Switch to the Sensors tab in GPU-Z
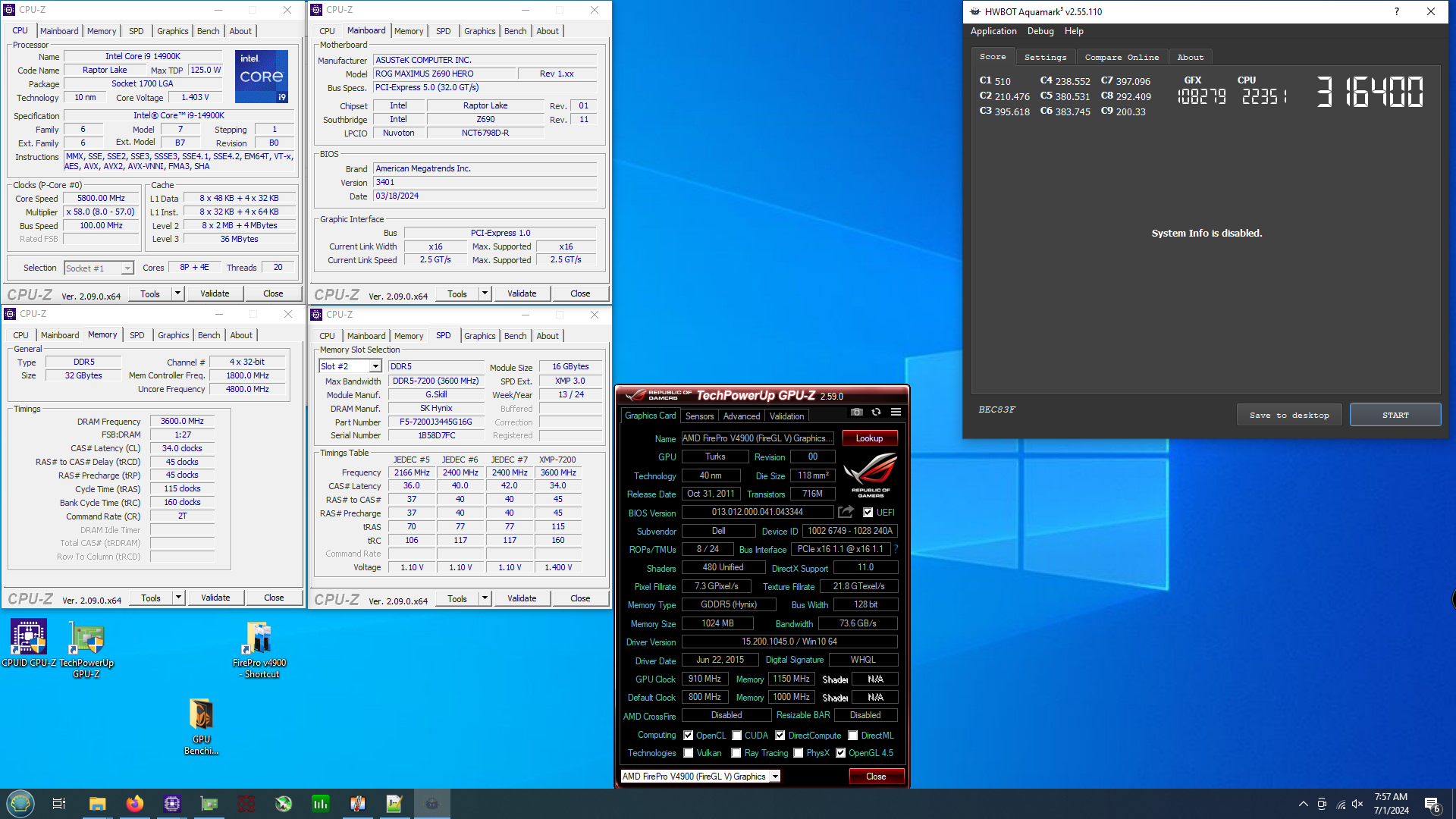The width and height of the screenshot is (1456, 819). 699,416
